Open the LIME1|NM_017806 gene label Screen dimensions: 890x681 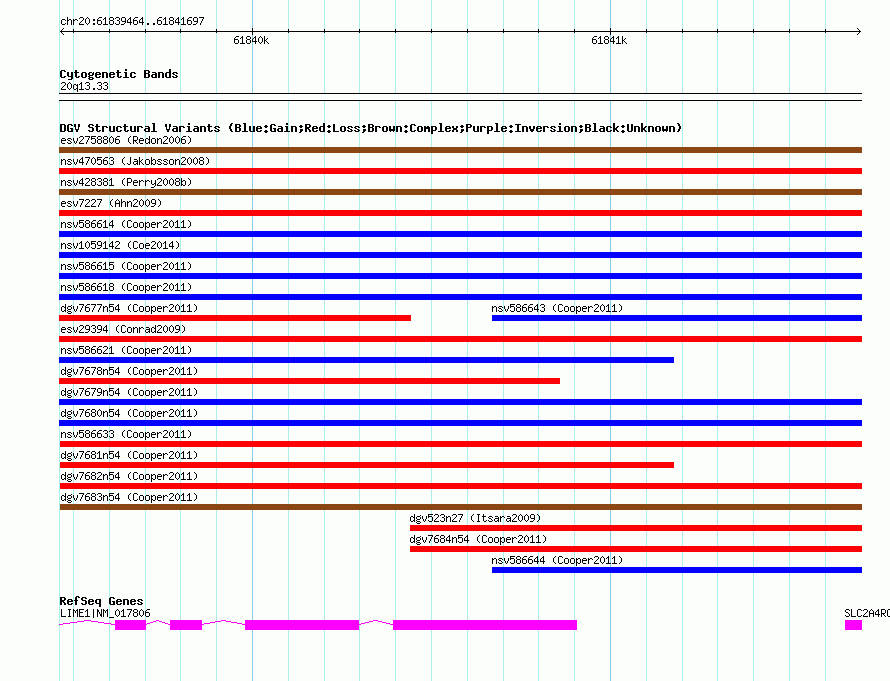[105, 613]
